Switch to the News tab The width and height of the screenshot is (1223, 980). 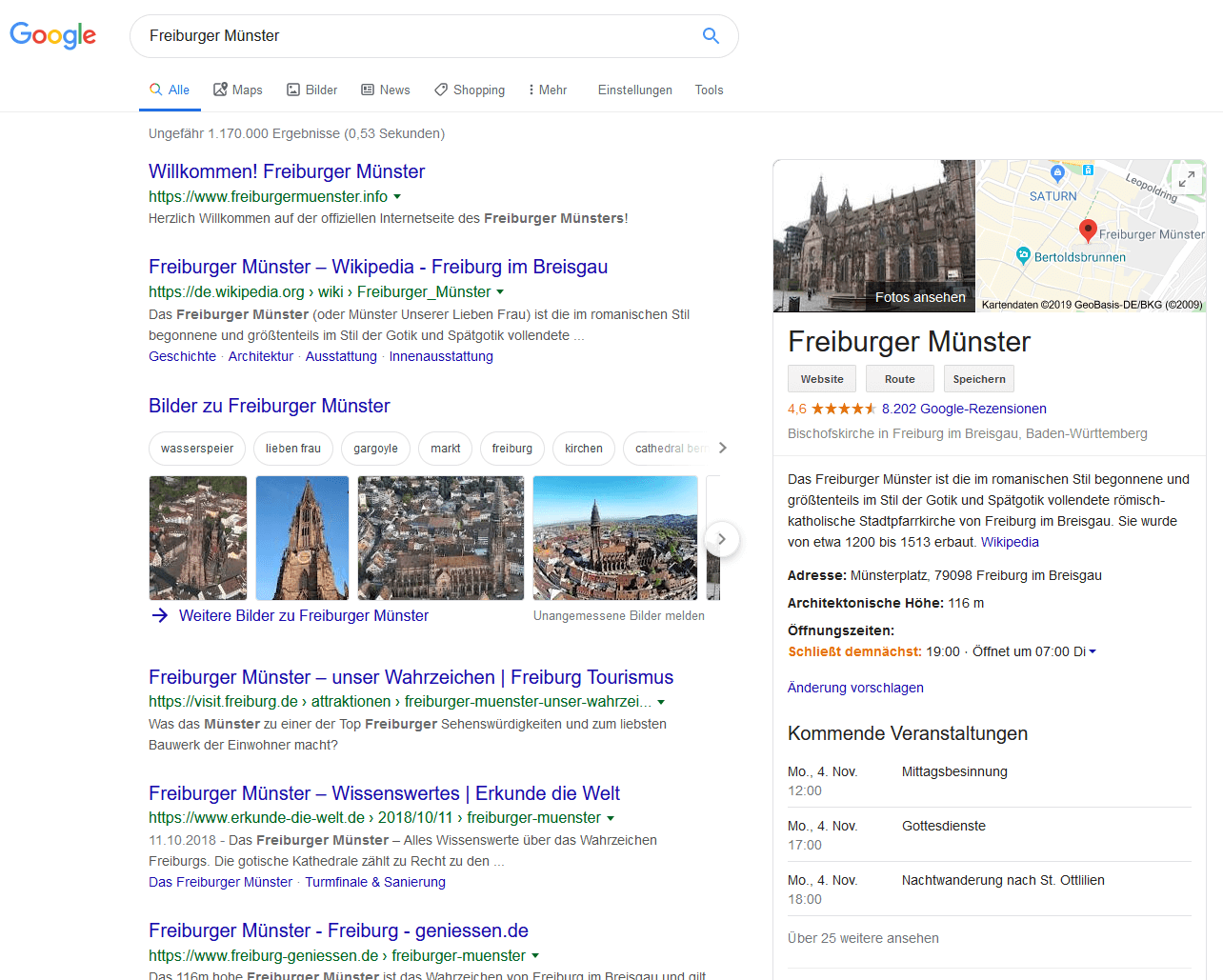click(386, 90)
